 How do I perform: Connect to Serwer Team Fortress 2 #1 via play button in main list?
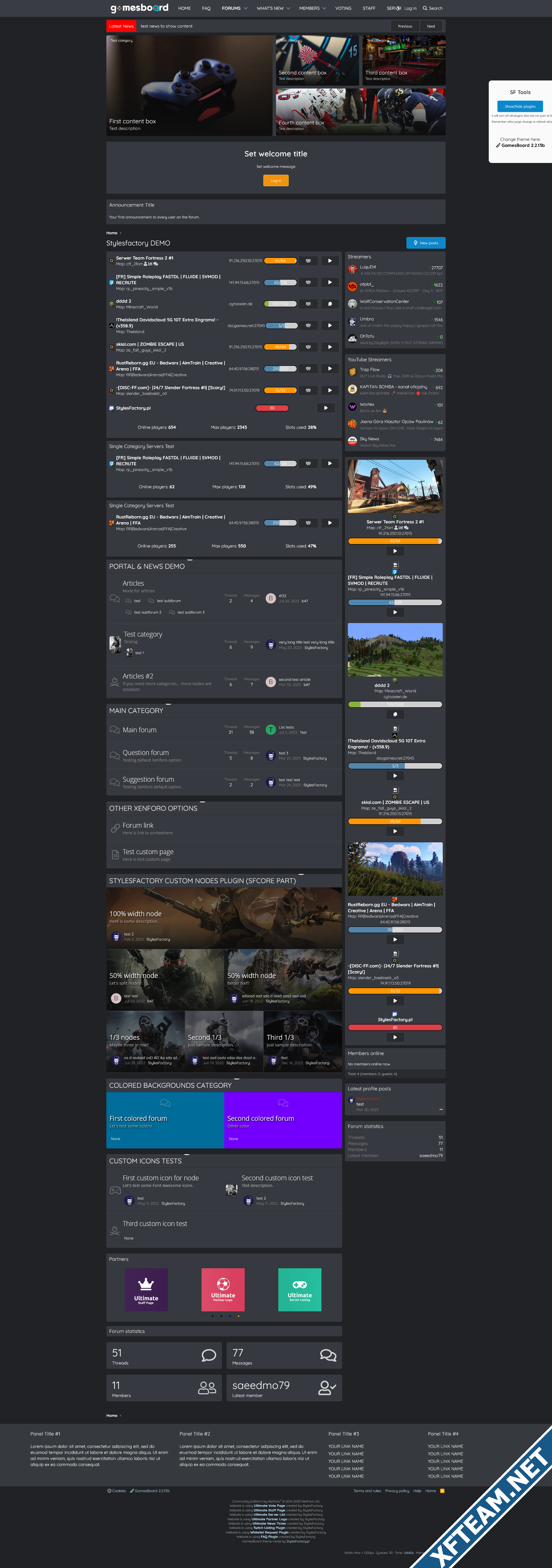pyautogui.click(x=330, y=261)
